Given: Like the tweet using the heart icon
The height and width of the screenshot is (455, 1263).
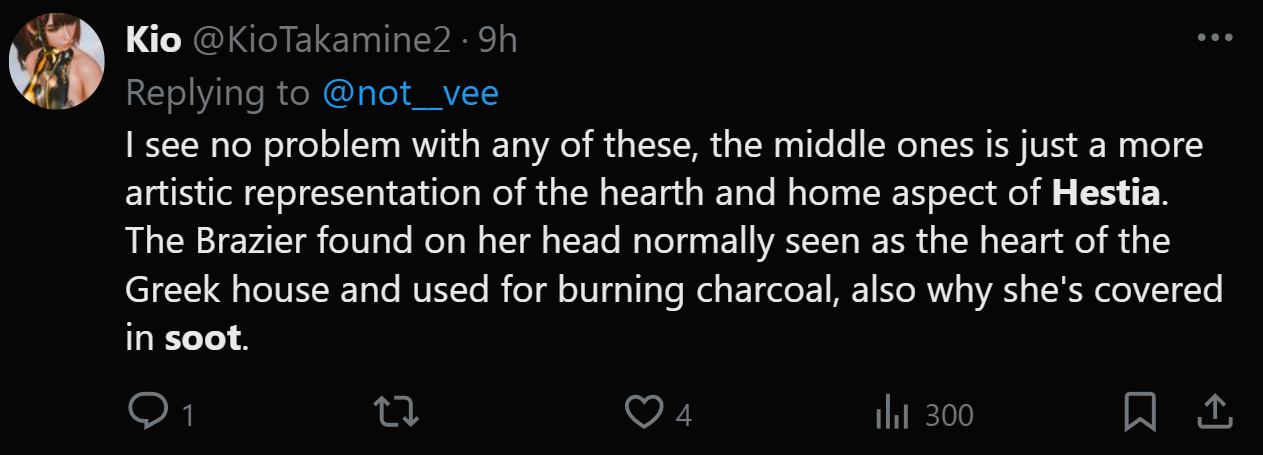Looking at the screenshot, I should [644, 412].
